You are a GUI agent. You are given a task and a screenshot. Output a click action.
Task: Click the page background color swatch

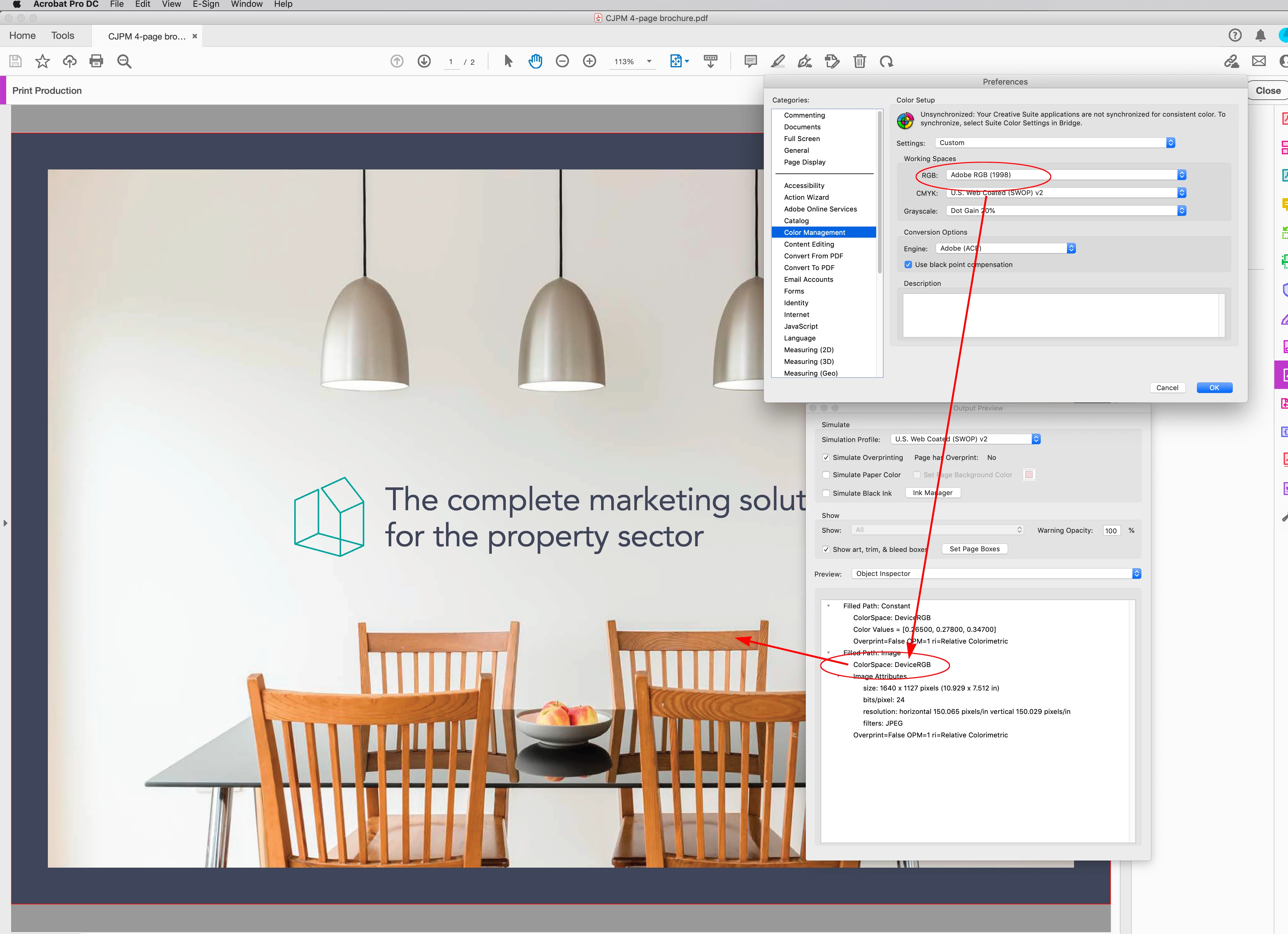pos(1028,475)
